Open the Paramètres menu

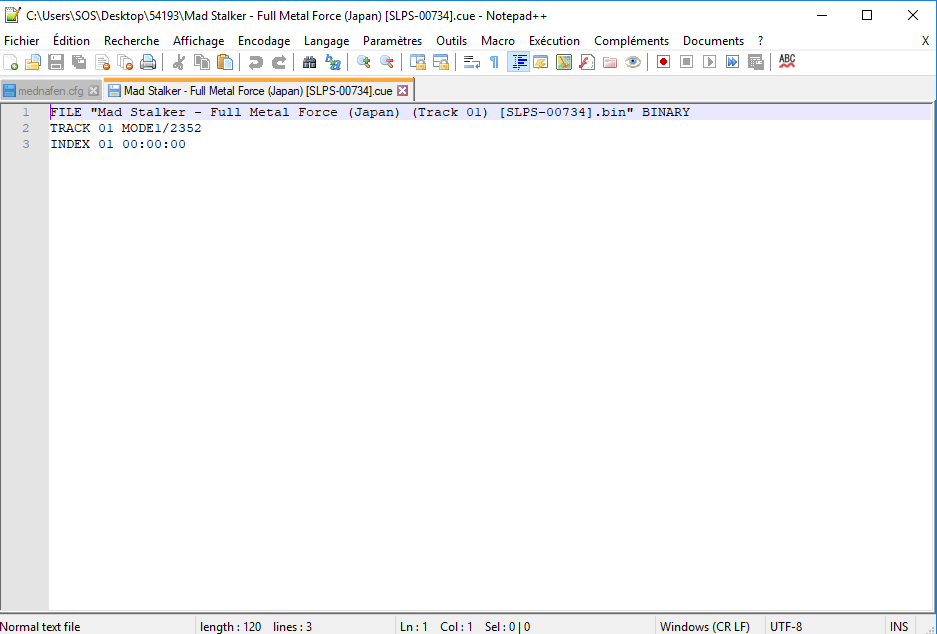393,41
